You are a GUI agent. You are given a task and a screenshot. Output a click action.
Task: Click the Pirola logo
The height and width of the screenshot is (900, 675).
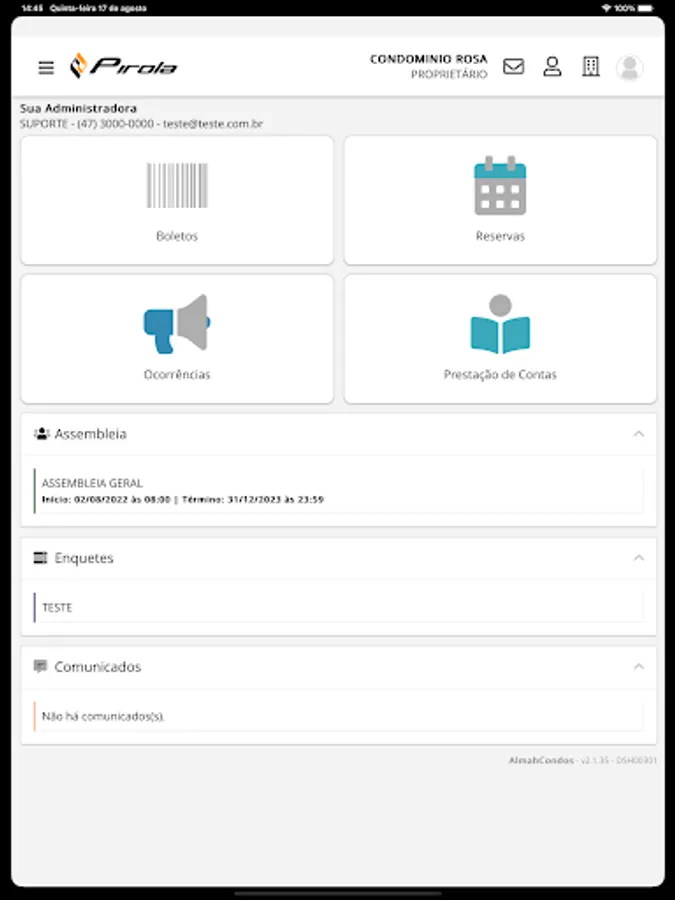click(123, 66)
